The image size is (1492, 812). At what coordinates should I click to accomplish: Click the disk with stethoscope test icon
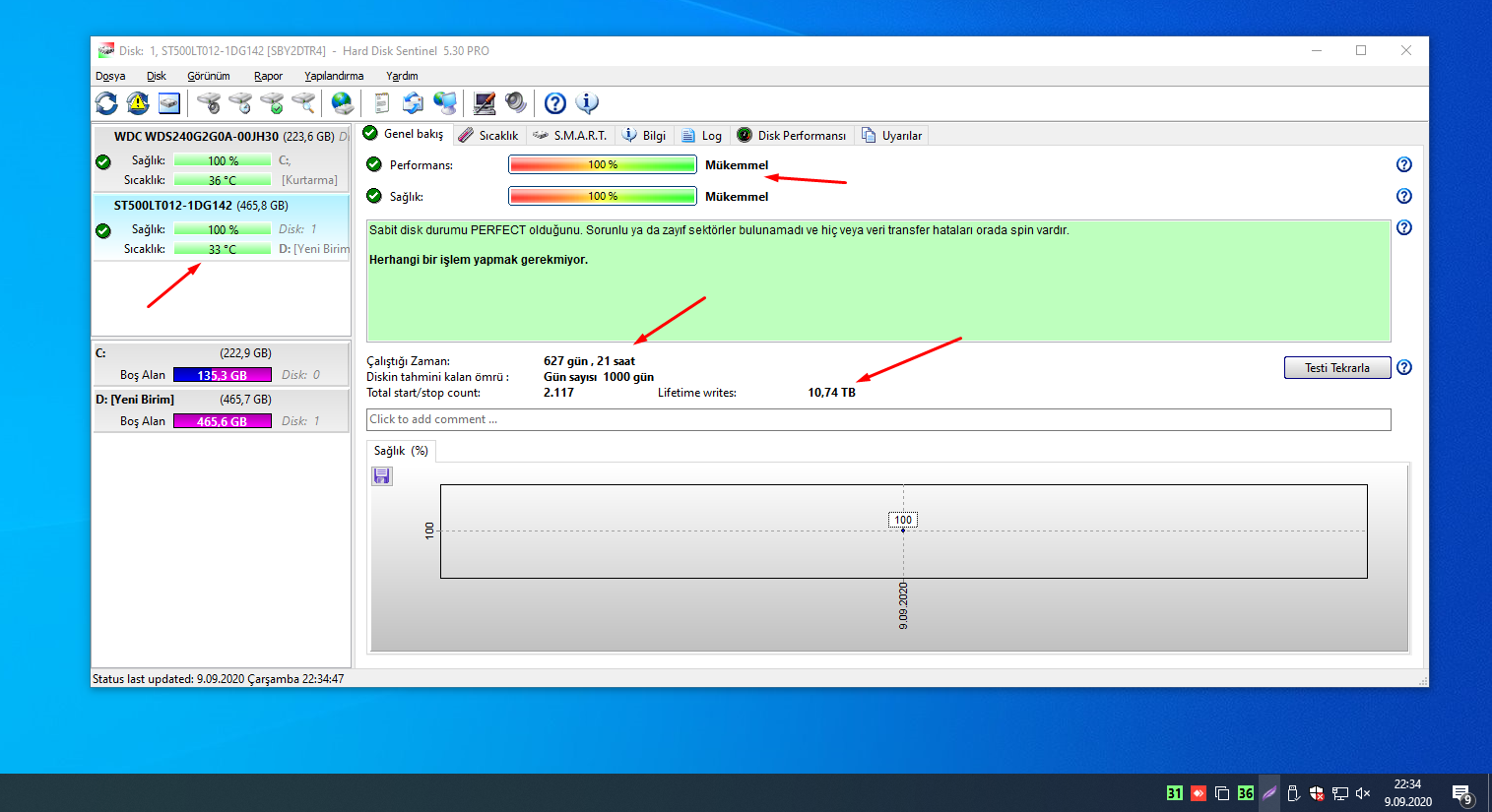pos(209,102)
